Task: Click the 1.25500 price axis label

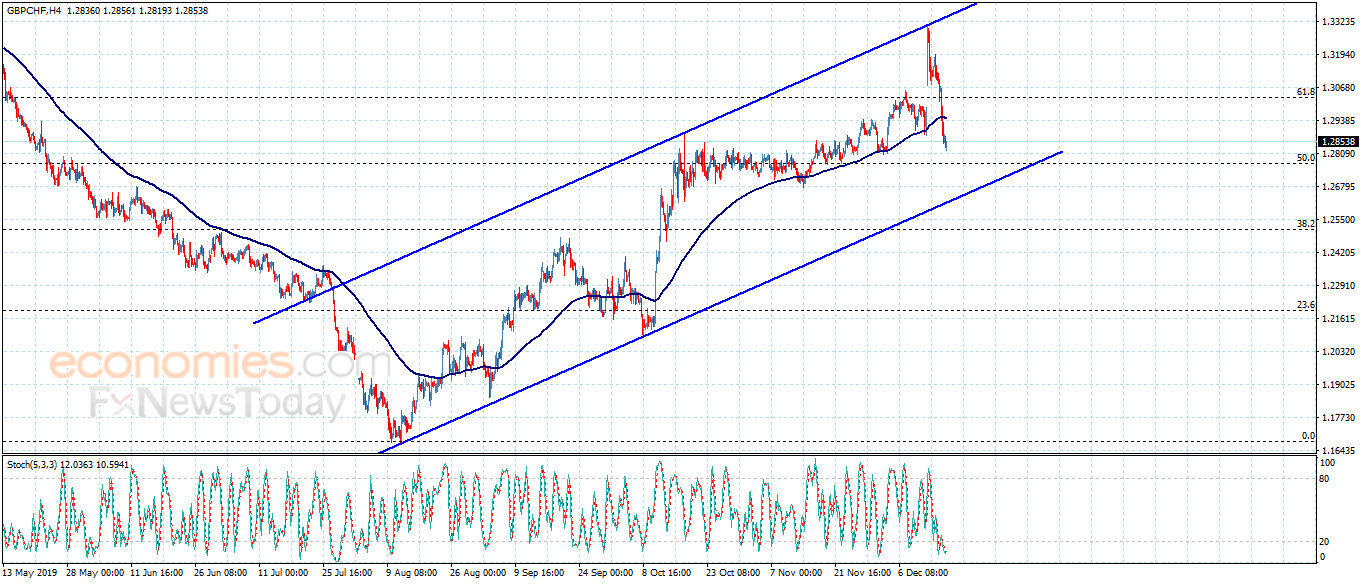Action: tap(1337, 219)
